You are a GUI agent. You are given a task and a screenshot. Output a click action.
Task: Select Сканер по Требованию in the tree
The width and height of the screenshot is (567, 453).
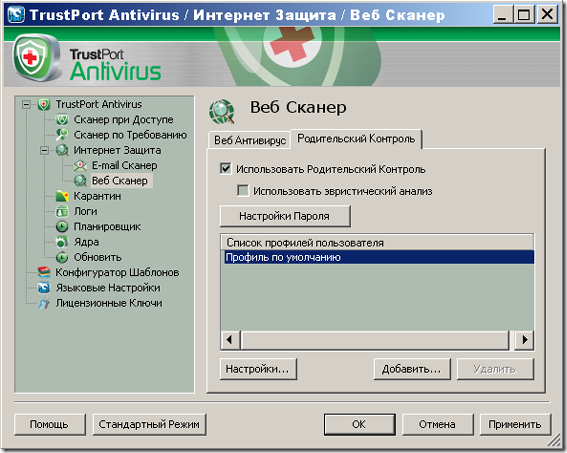point(130,135)
